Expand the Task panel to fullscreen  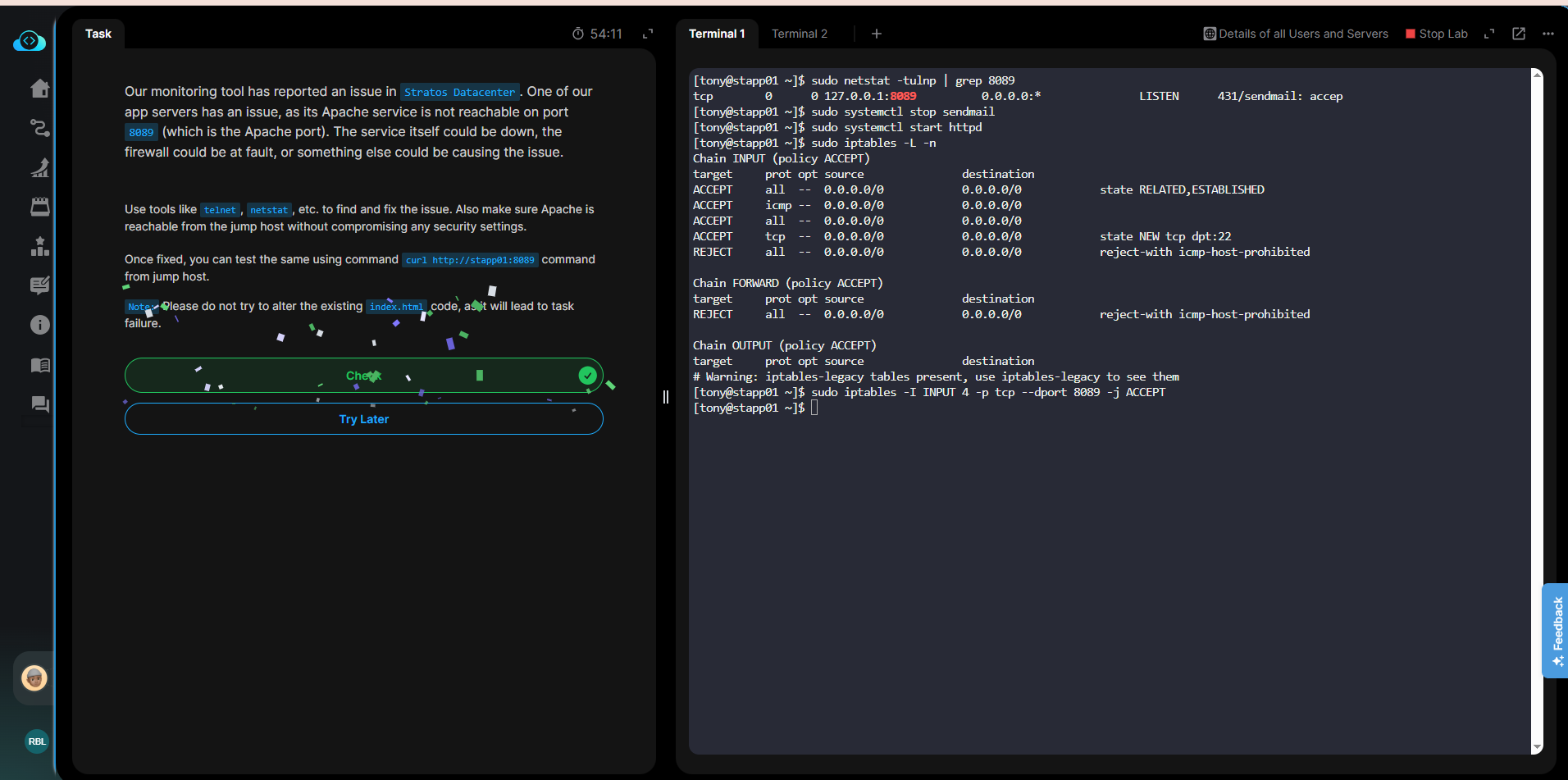[648, 34]
